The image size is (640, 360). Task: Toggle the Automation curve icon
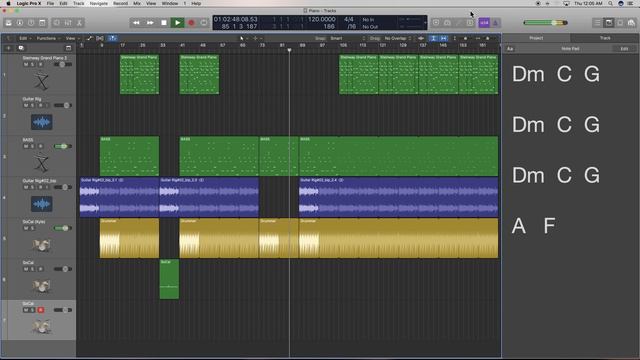(90, 38)
